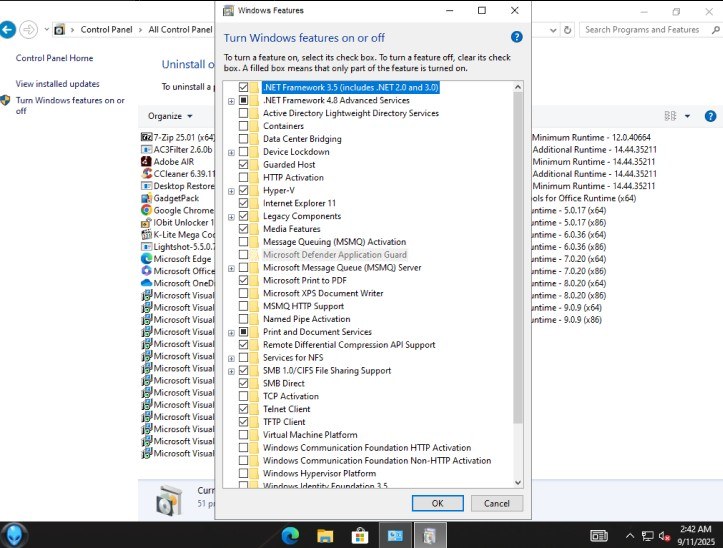Expand Legacy Components node
The width and height of the screenshot is (723, 548).
click(231, 217)
